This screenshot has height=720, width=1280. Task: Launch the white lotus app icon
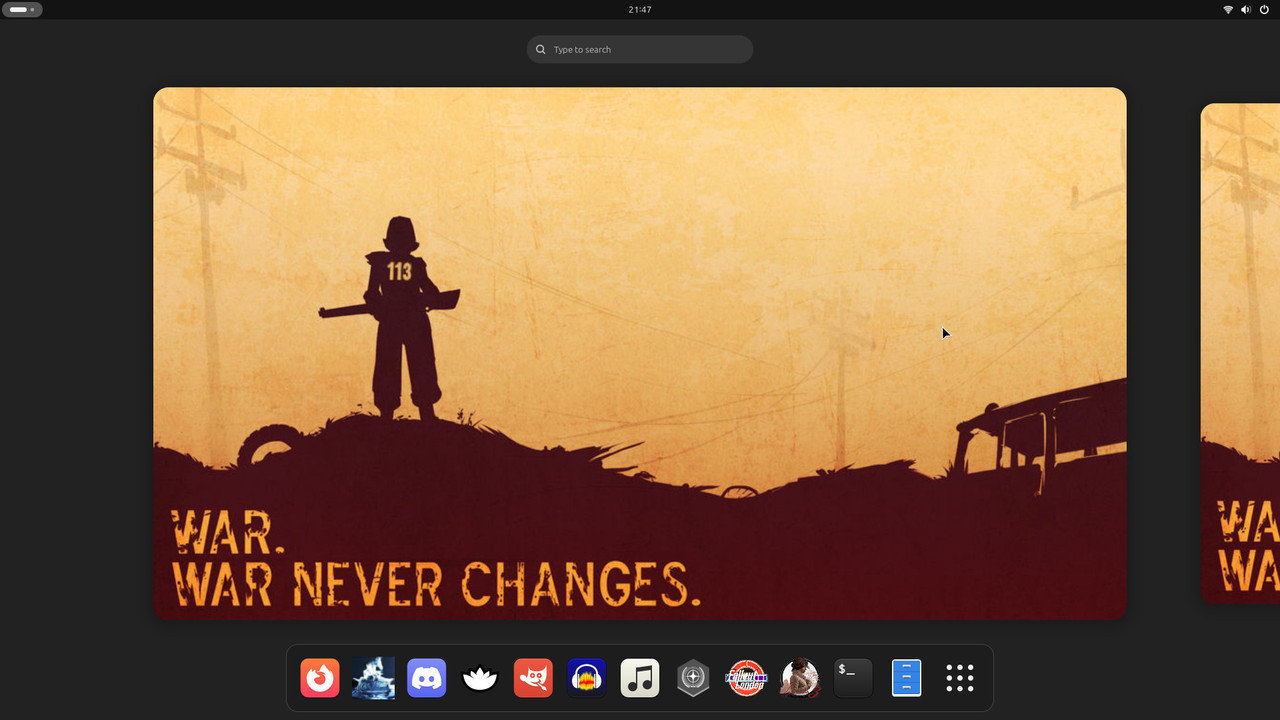(480, 678)
